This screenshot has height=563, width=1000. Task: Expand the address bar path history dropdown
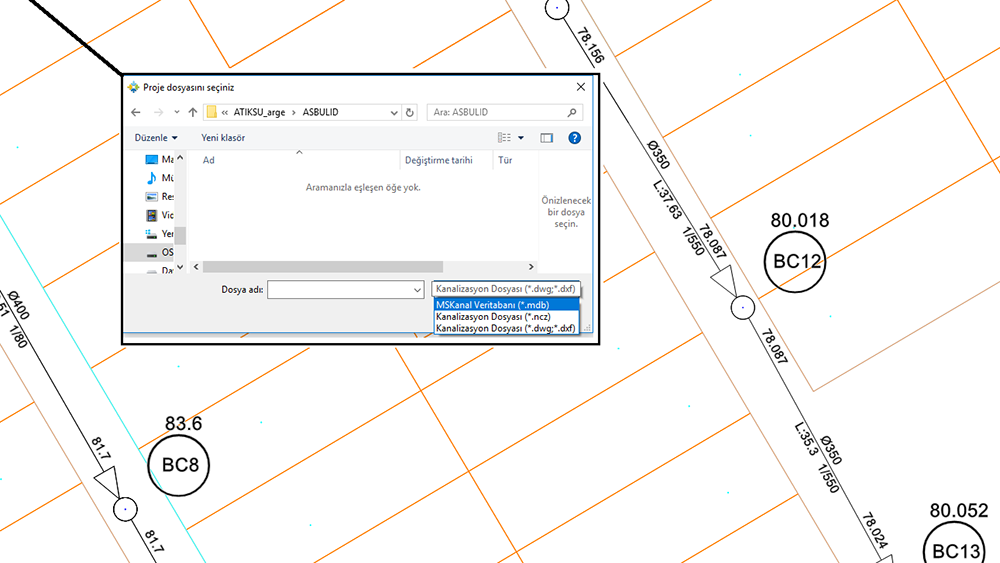tap(394, 113)
